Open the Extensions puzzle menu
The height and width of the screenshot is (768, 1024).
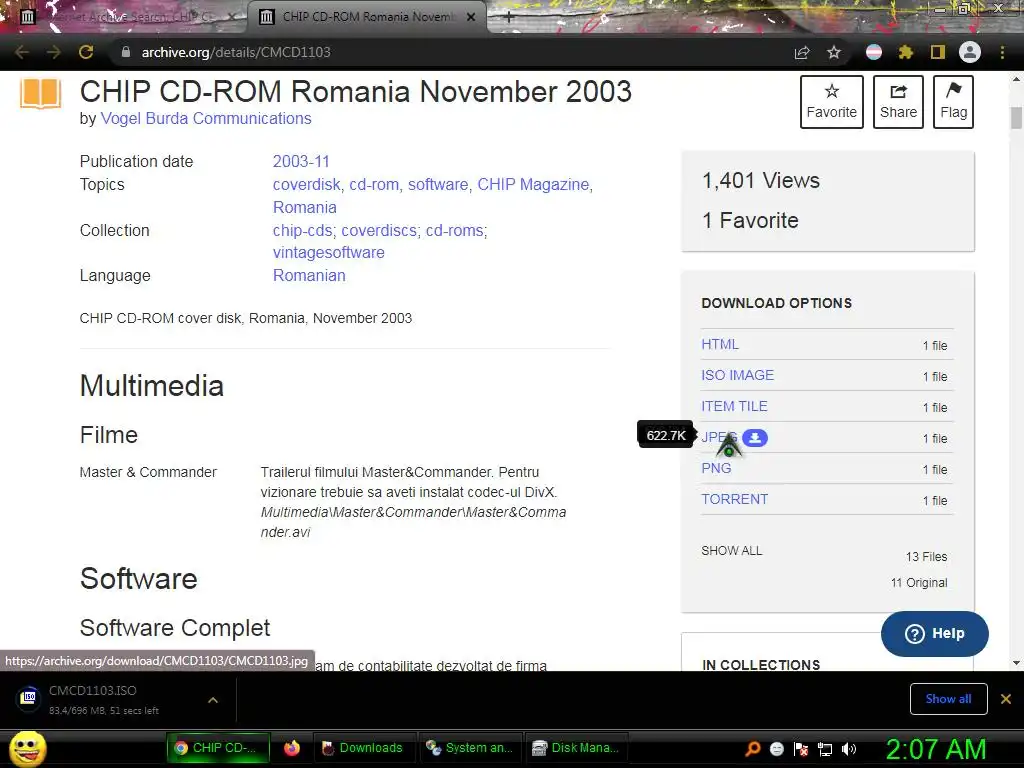[906, 52]
